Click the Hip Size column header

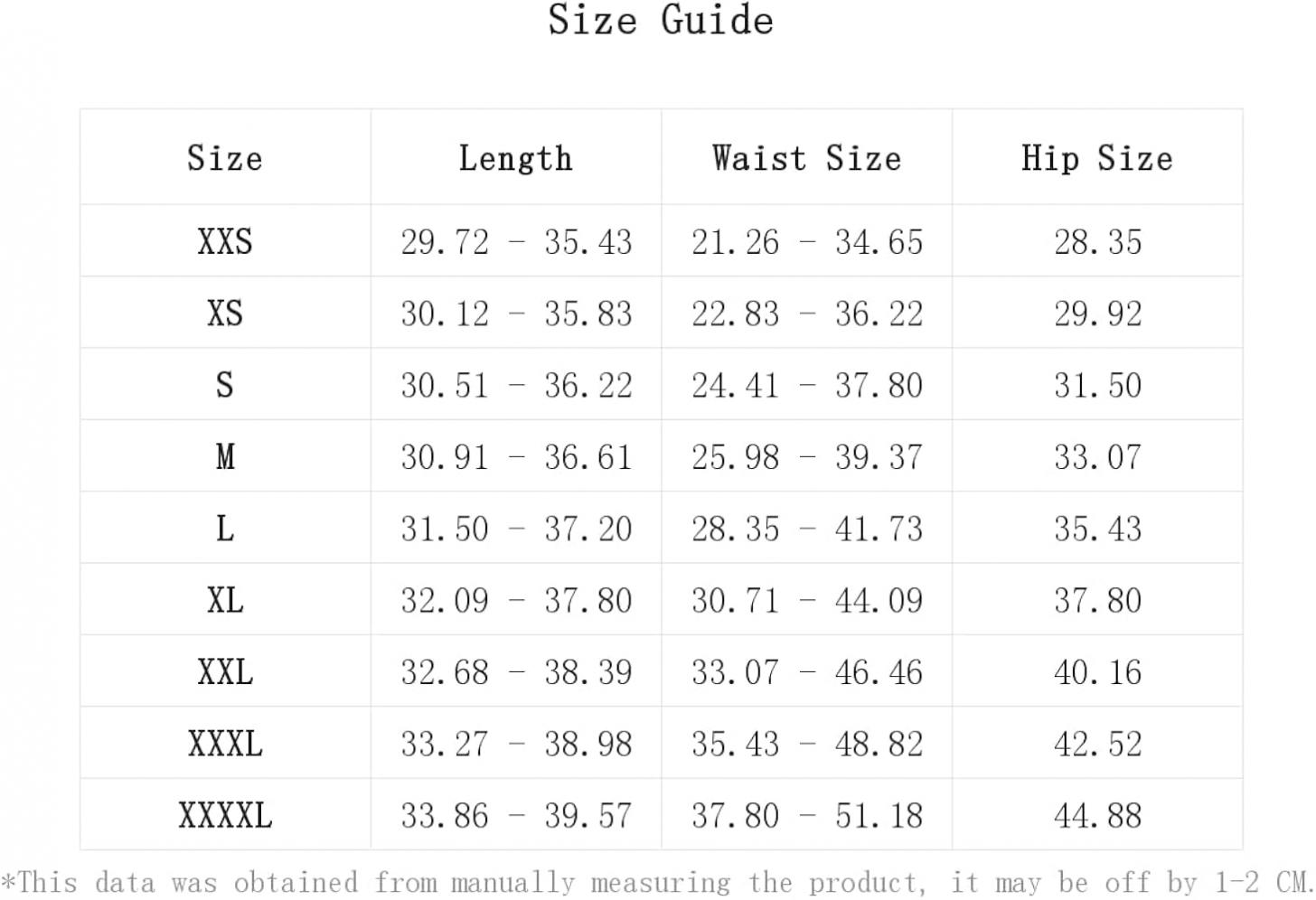click(x=1097, y=158)
